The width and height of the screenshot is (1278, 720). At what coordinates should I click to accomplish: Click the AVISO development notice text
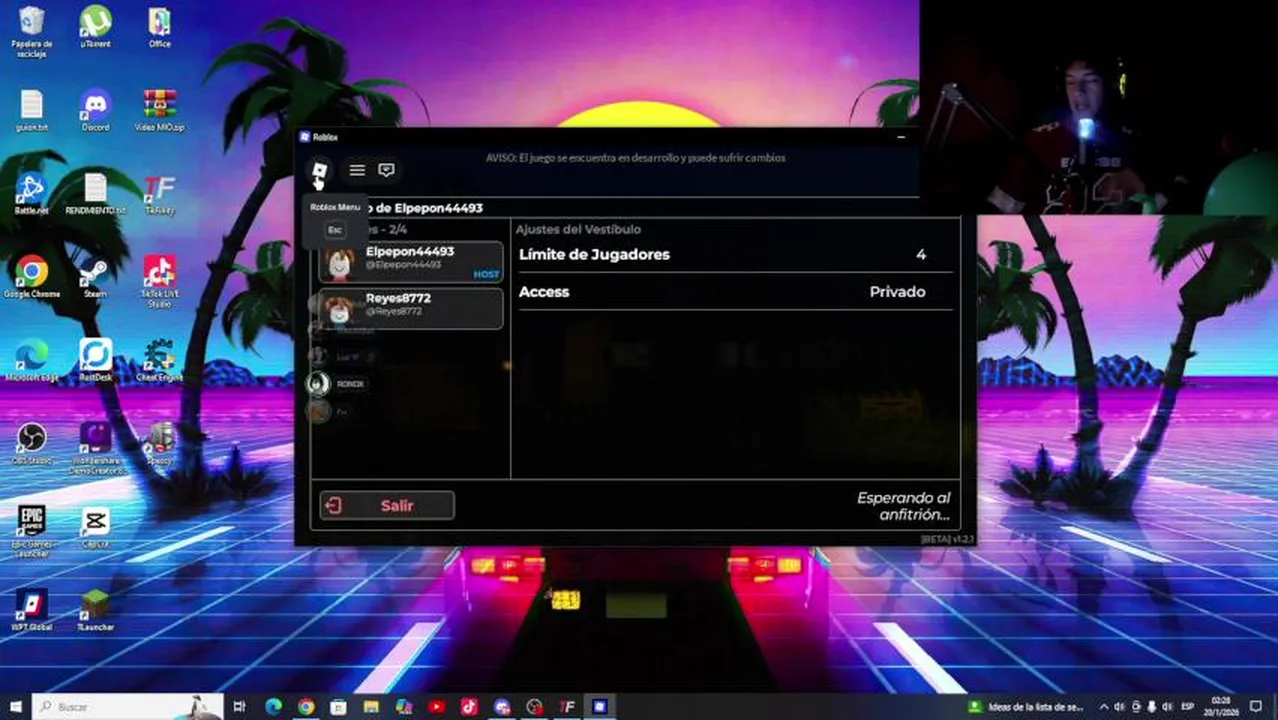(636, 158)
